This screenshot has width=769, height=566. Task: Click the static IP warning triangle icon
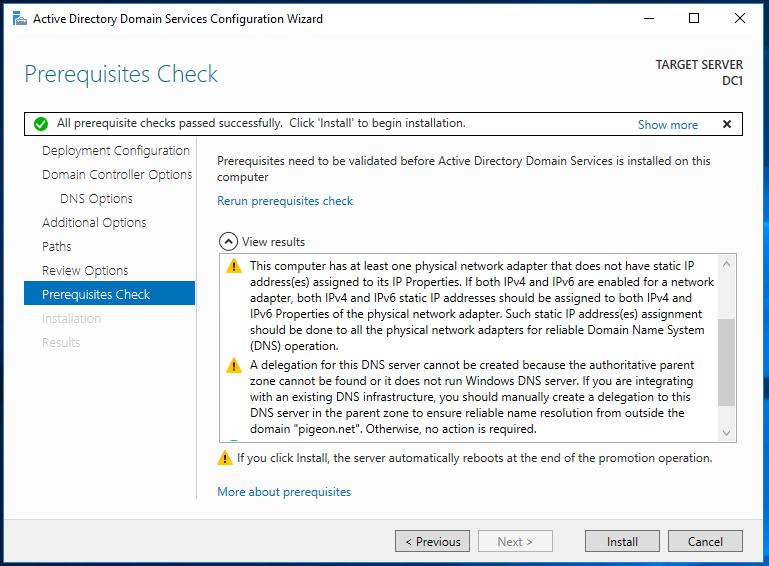234,266
